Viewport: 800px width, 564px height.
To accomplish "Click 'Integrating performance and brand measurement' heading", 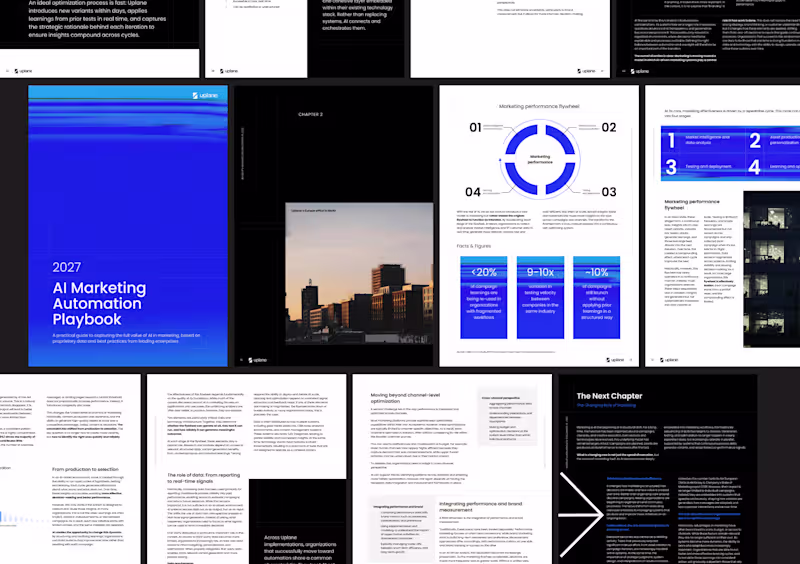I will coord(481,506).
